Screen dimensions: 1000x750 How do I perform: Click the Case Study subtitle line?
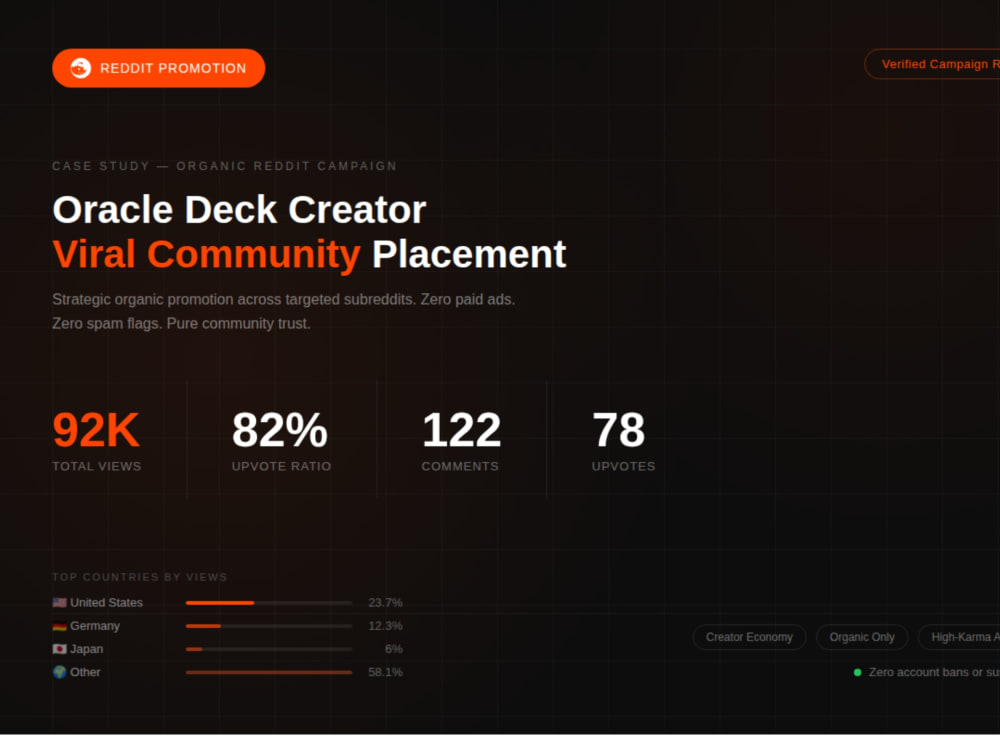coord(224,166)
